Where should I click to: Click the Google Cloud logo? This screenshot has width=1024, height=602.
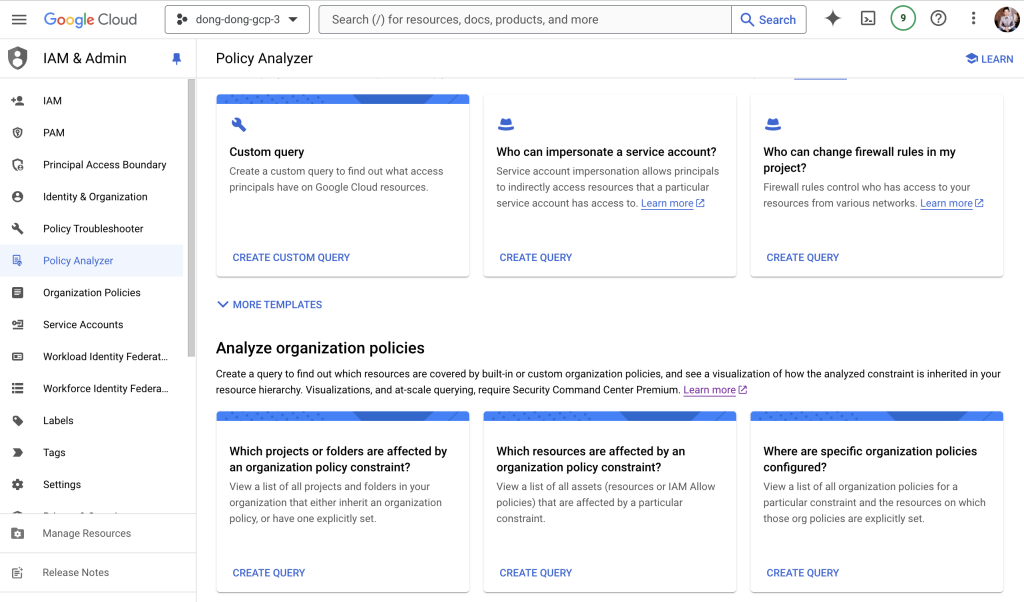pos(90,20)
